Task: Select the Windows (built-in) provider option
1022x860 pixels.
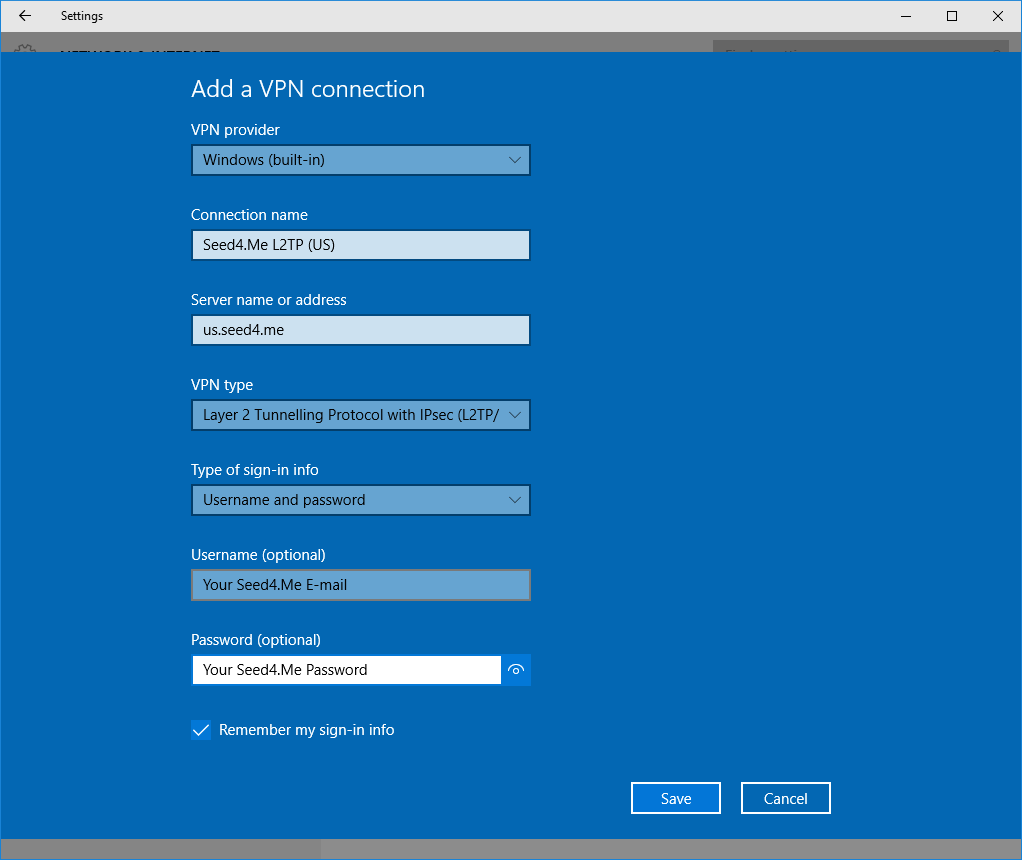Action: (x=360, y=160)
